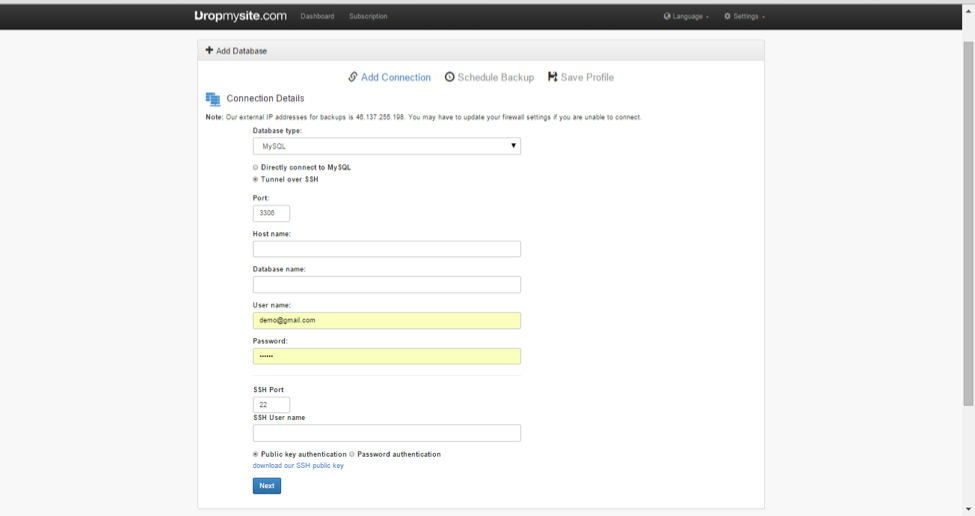975x516 pixels.
Task: Click the Settings gear icon
Action: click(x=728, y=17)
